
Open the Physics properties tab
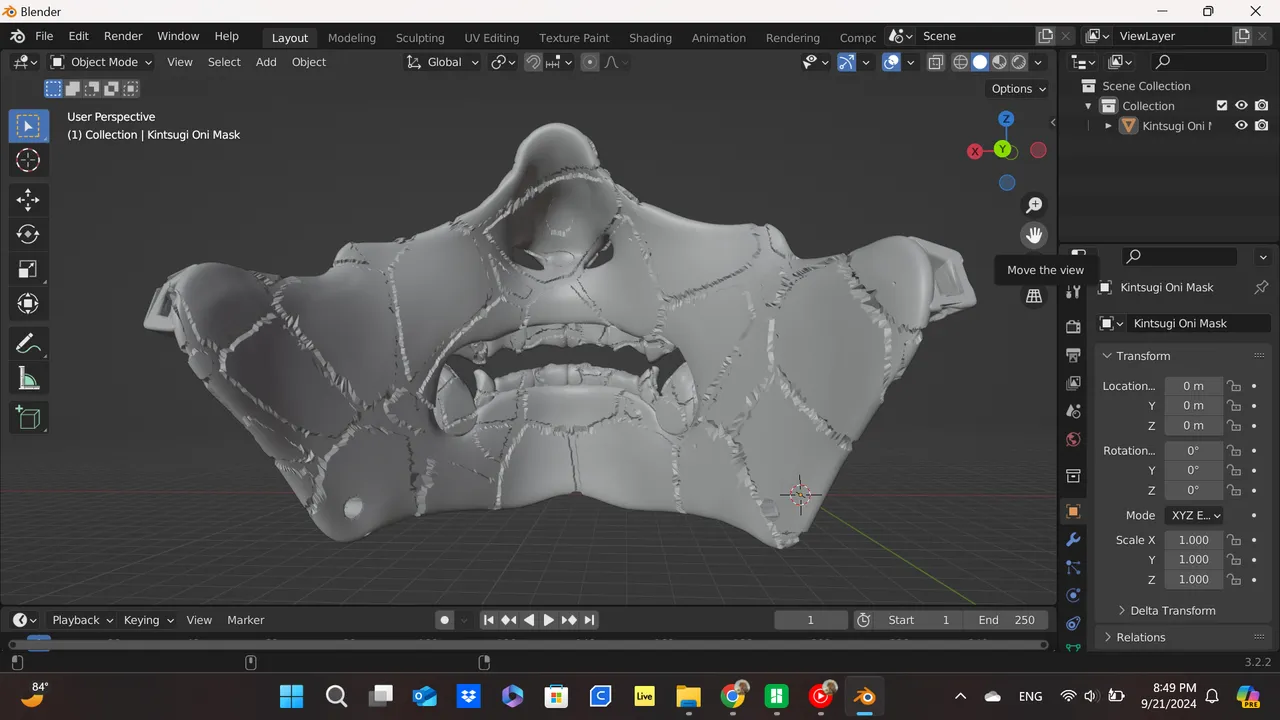point(1072,595)
